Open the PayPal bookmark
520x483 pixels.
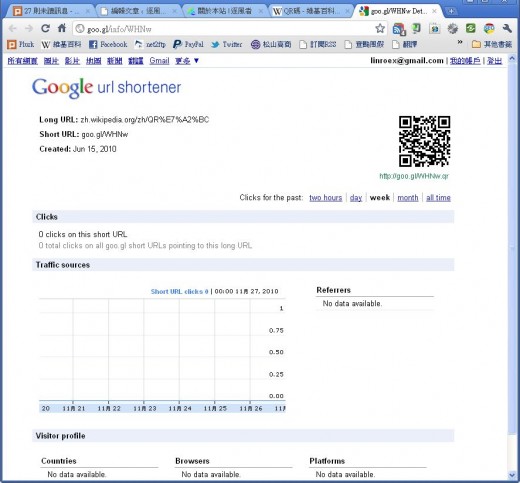click(x=188, y=44)
